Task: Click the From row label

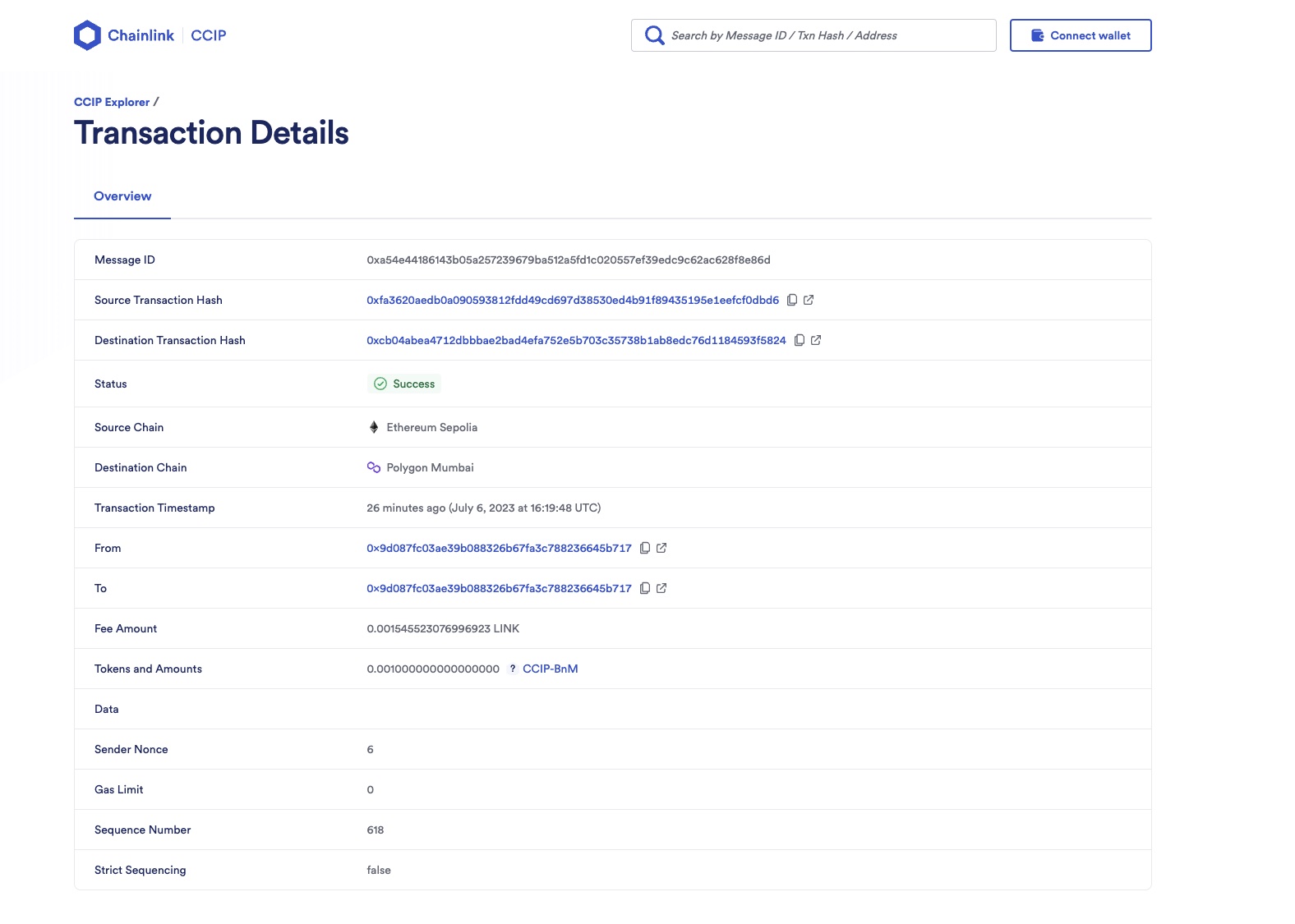Action: (108, 548)
